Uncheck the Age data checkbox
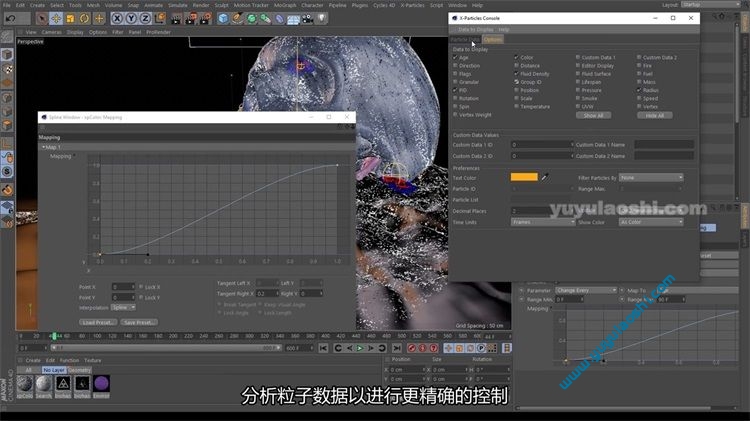This screenshot has width=750, height=421. (455, 58)
